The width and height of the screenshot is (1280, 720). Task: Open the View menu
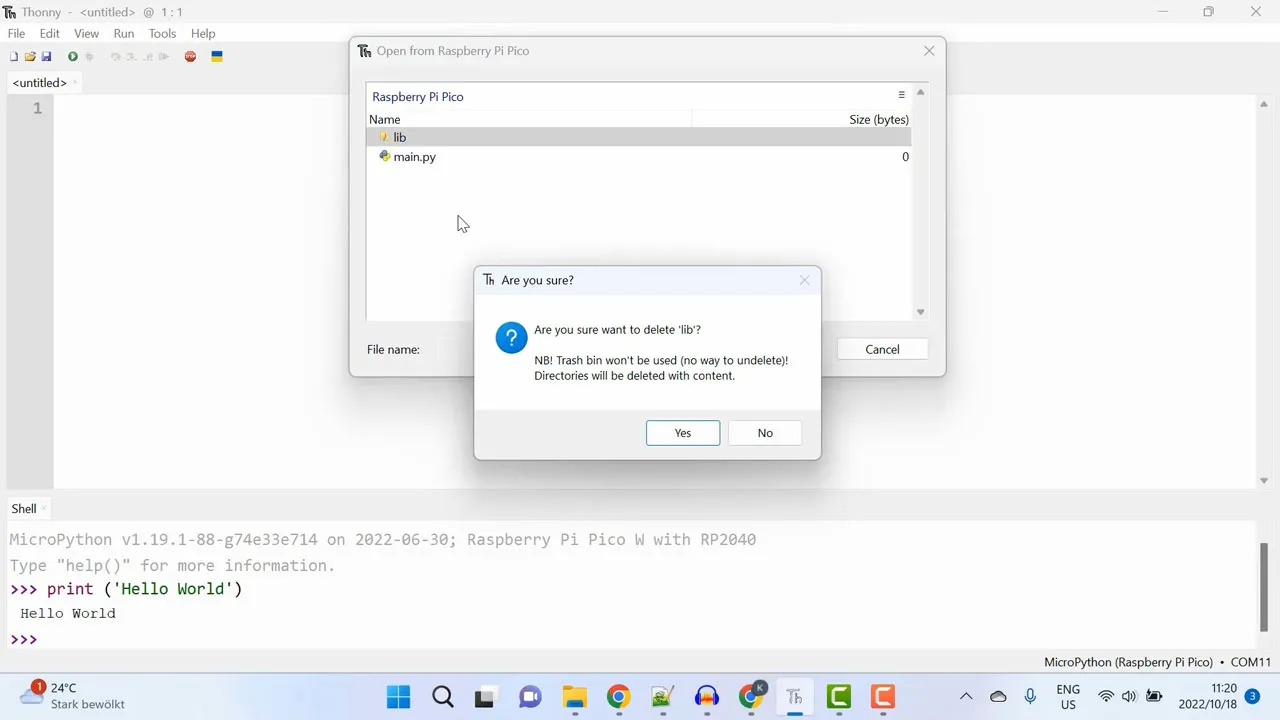(87, 33)
